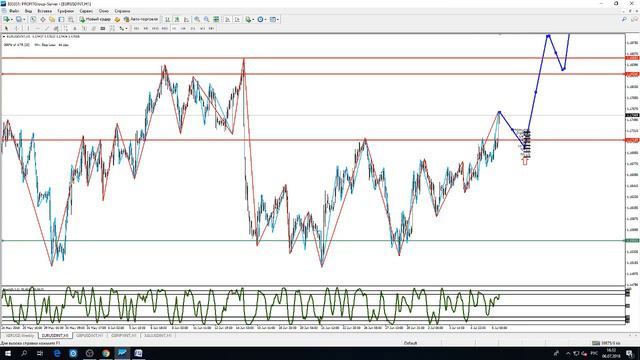
Task: Open the Profiles toolbar icon
Action: coord(18,19)
